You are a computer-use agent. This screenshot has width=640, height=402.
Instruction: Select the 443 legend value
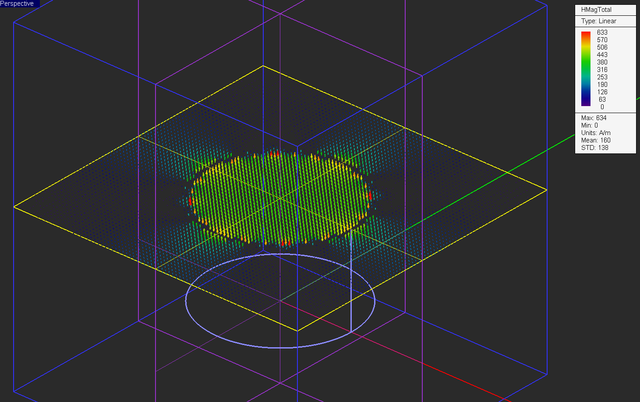[602, 55]
